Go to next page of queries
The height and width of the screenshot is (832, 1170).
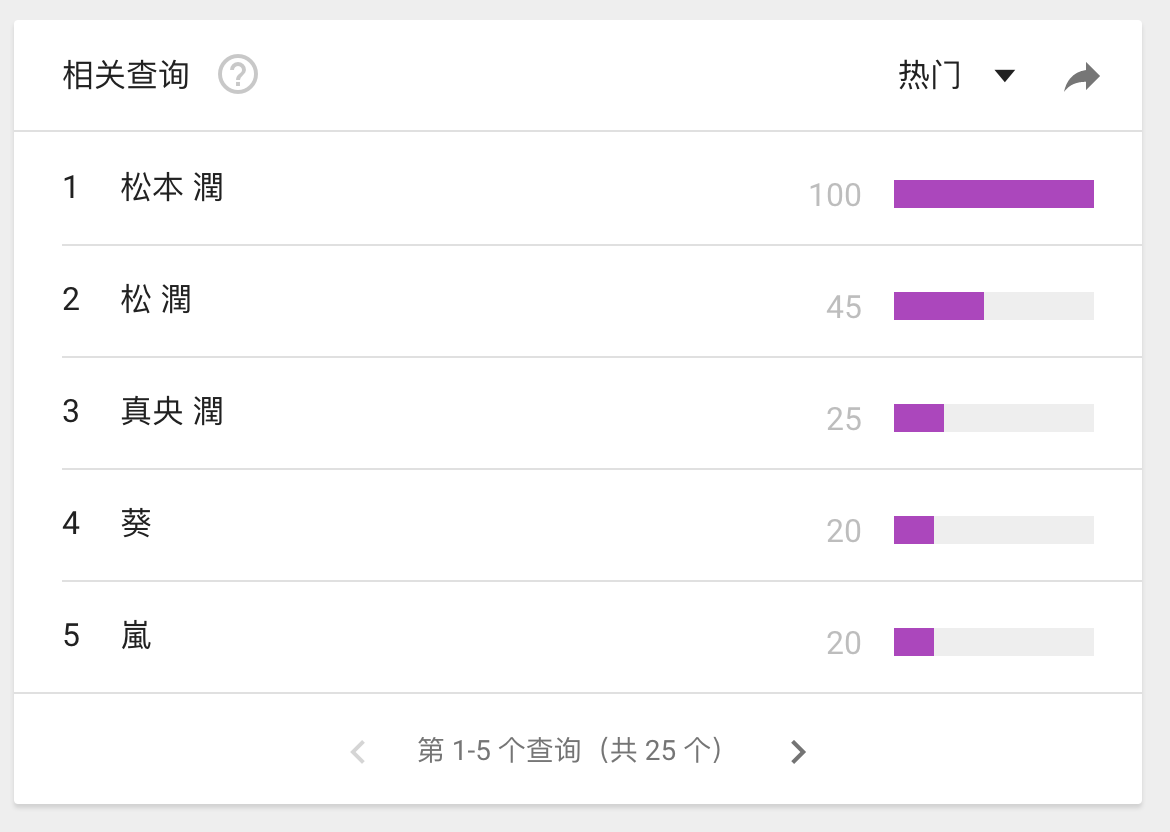click(797, 752)
